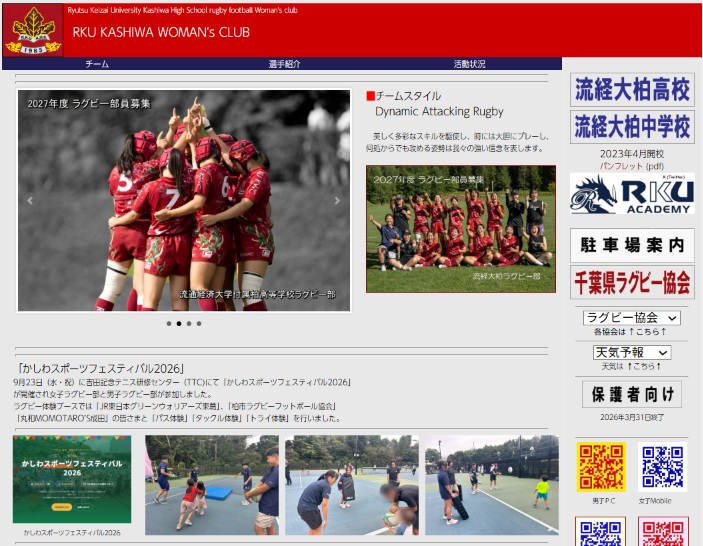Image resolution: width=703 pixels, height=546 pixels.
Task: Open the green かしわスポーツフェスティバル2026 poster thumbnail
Action: 72,479
